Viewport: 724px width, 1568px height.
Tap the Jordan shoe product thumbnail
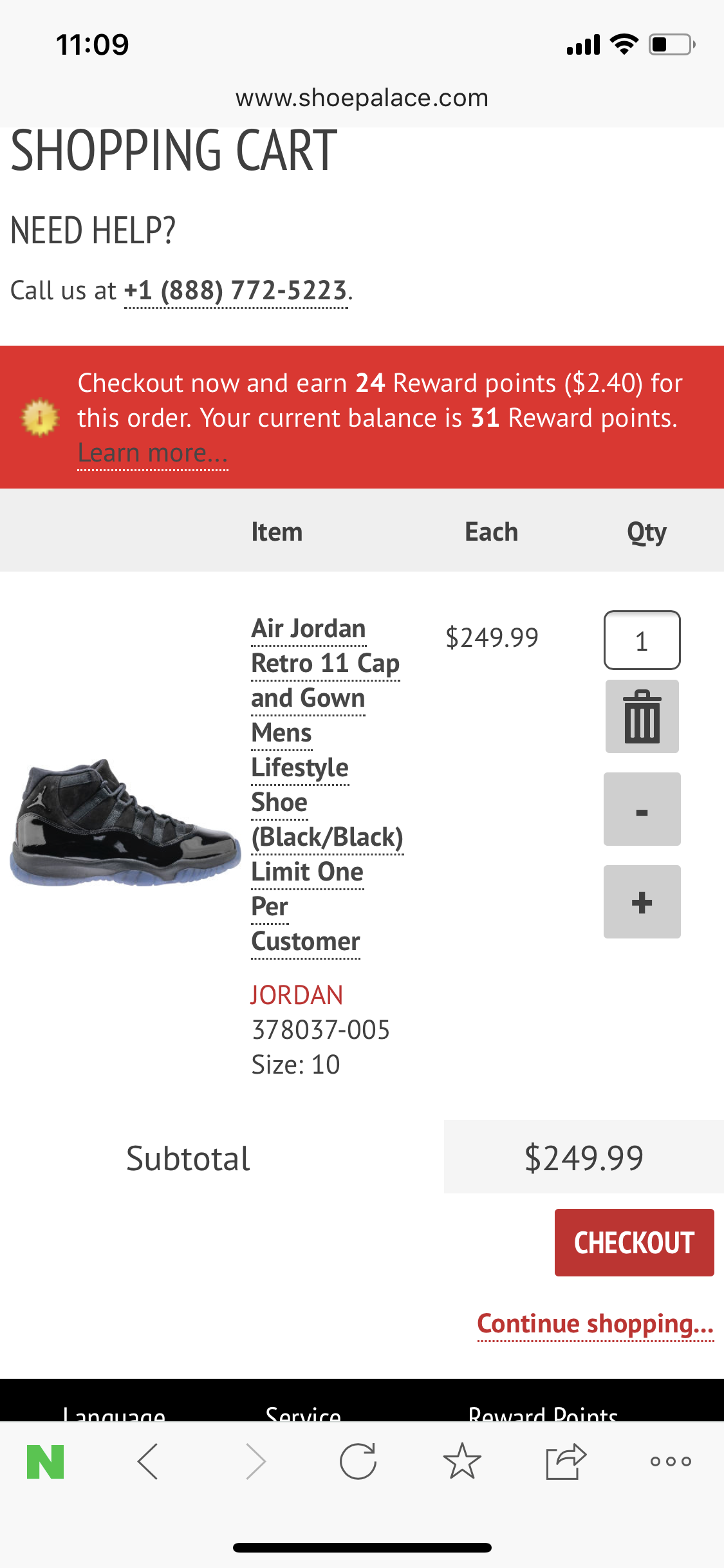point(125,822)
